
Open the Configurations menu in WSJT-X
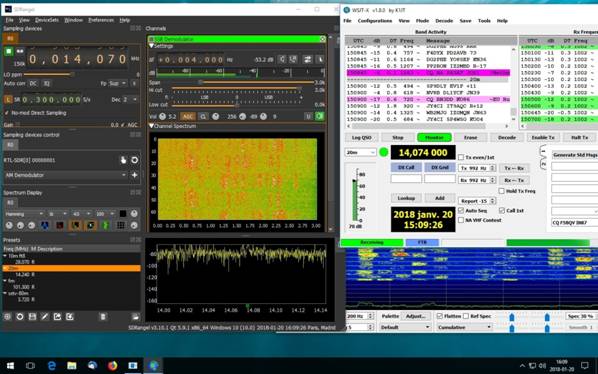click(375, 21)
